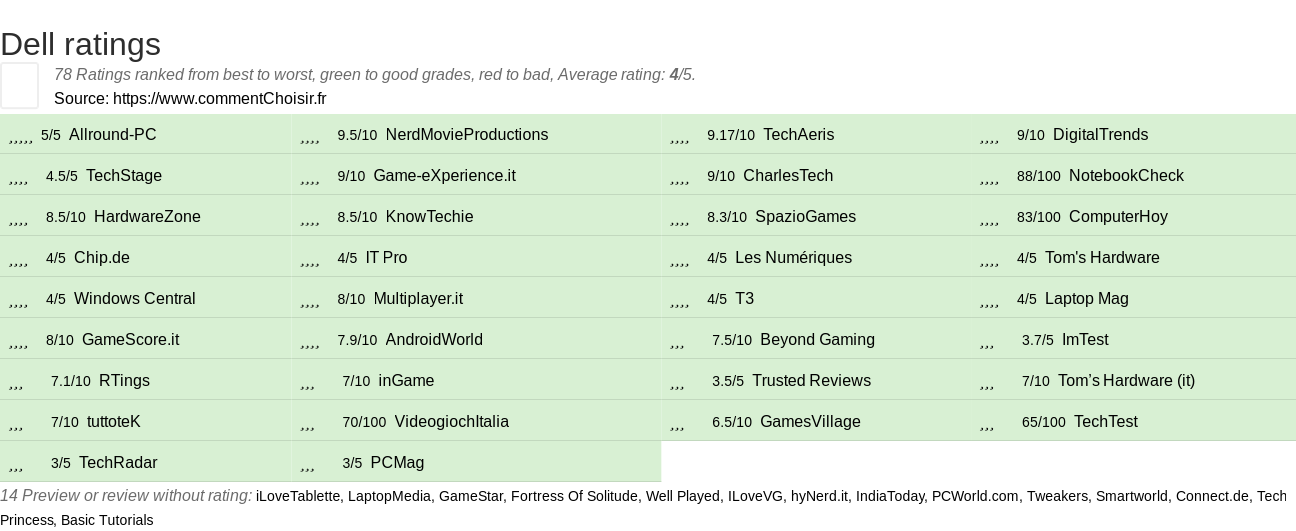Click the blank logo thumbnail beside the subtitle

click(19, 85)
